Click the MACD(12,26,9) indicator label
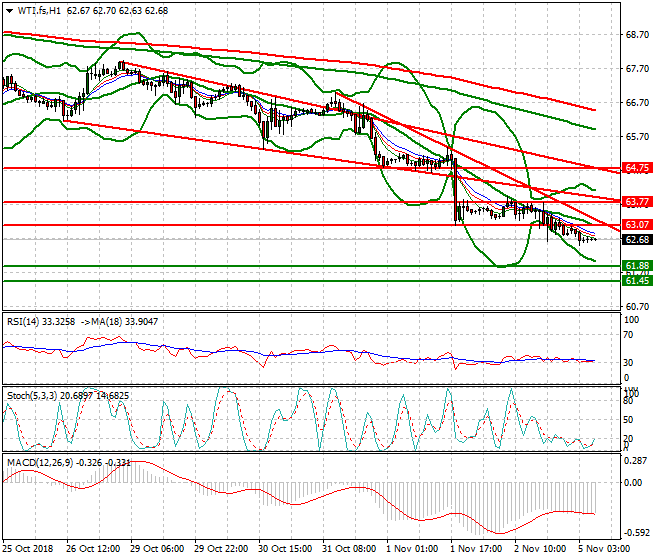This screenshot has height=560, width=660. pyautogui.click(x=40, y=463)
